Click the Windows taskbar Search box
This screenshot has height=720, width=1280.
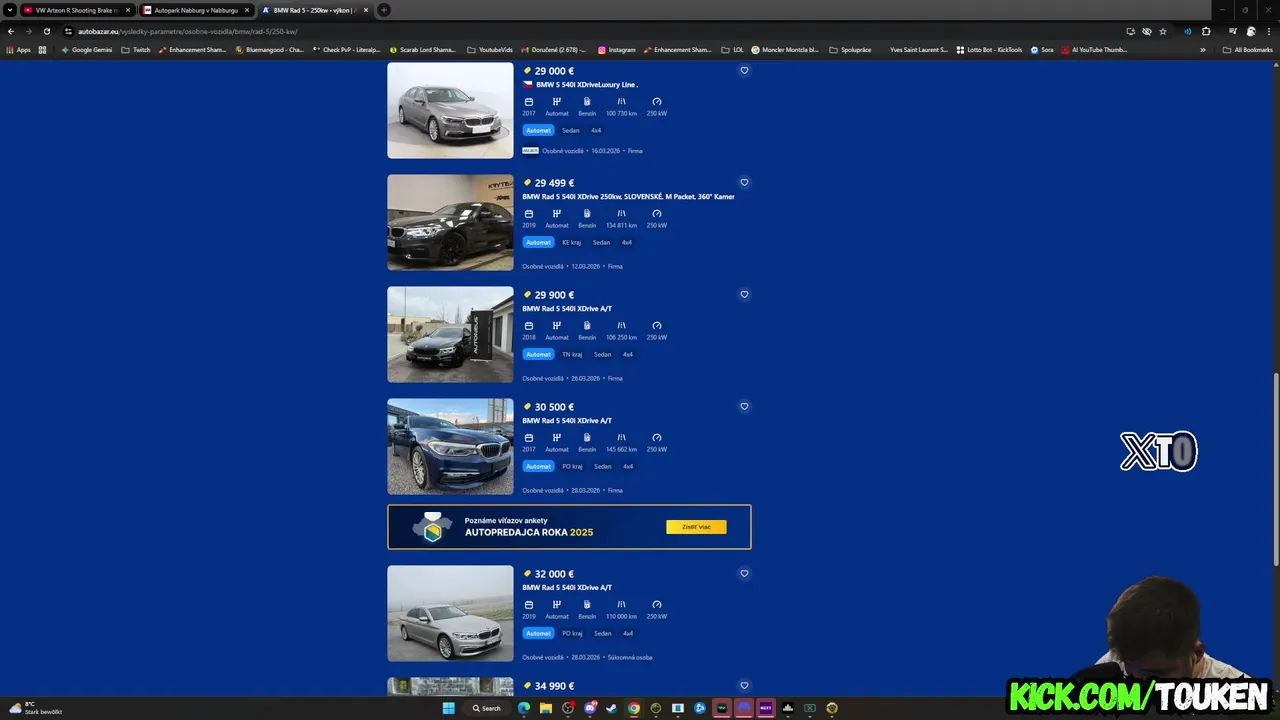tap(487, 708)
